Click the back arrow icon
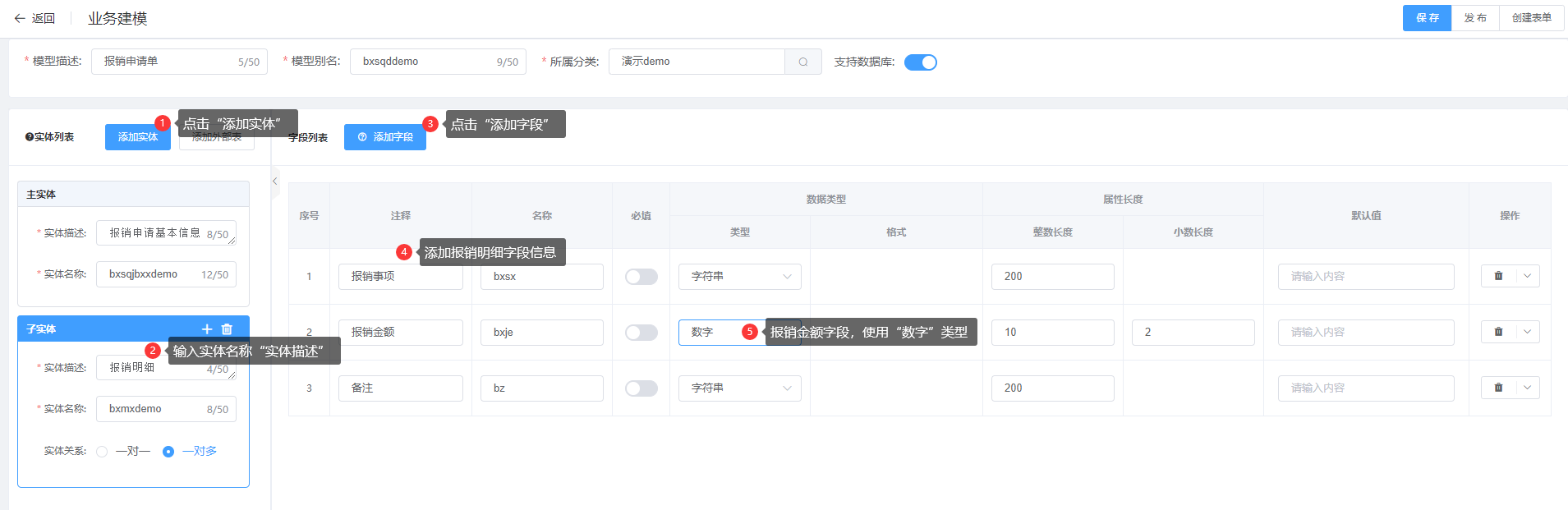The width and height of the screenshot is (1568, 510). click(20, 18)
